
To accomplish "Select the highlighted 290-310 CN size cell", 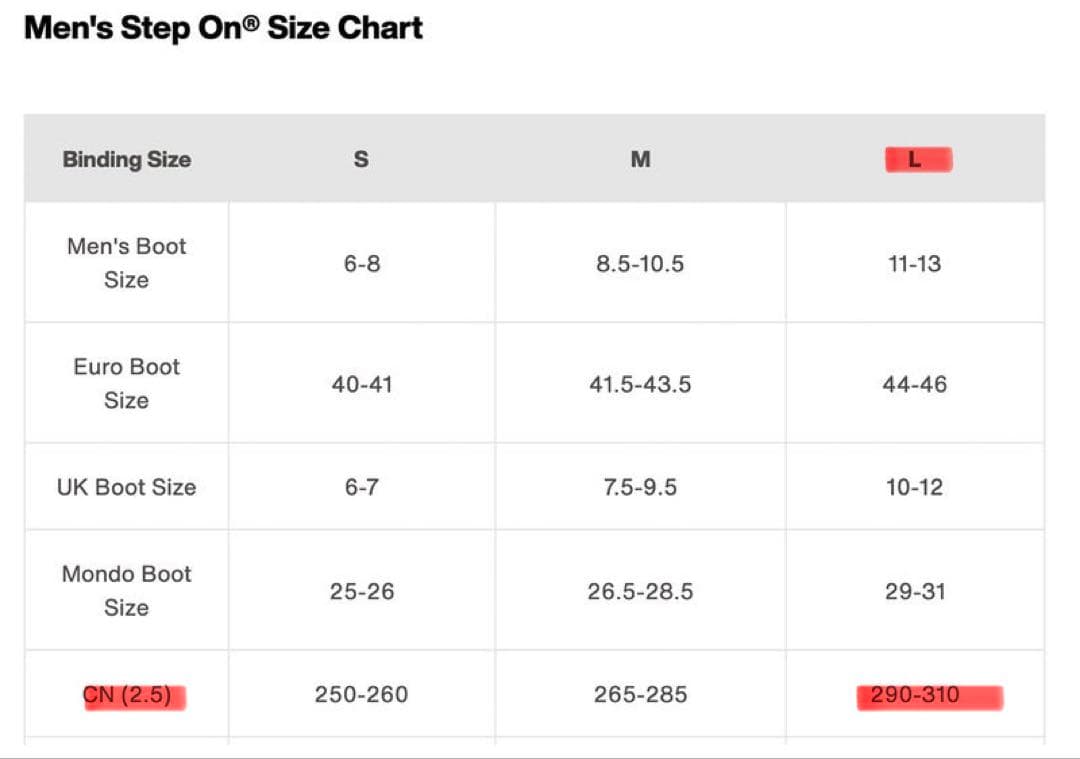I will (x=915, y=695).
